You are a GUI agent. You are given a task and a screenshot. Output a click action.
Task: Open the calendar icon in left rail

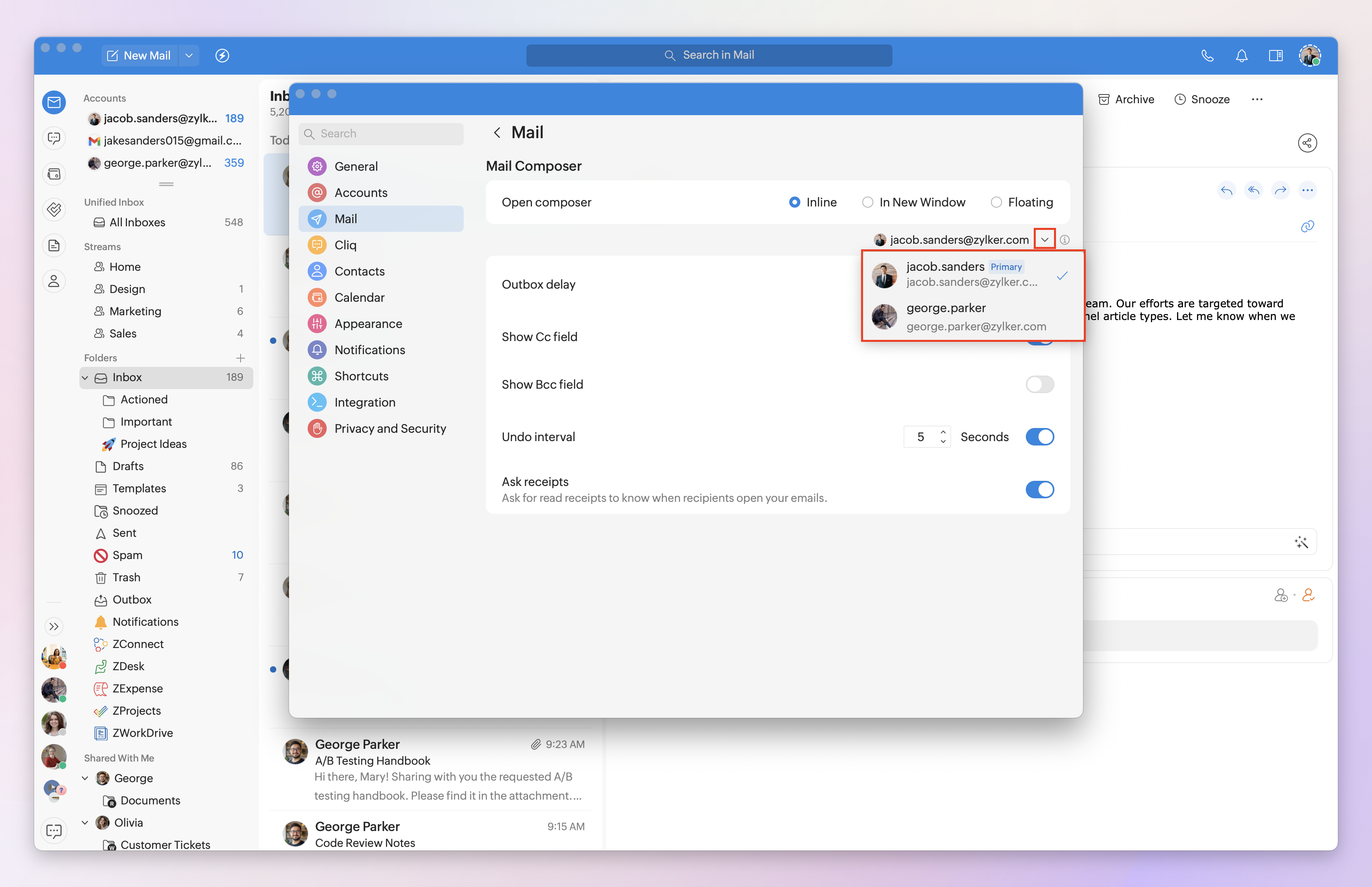pyautogui.click(x=54, y=174)
